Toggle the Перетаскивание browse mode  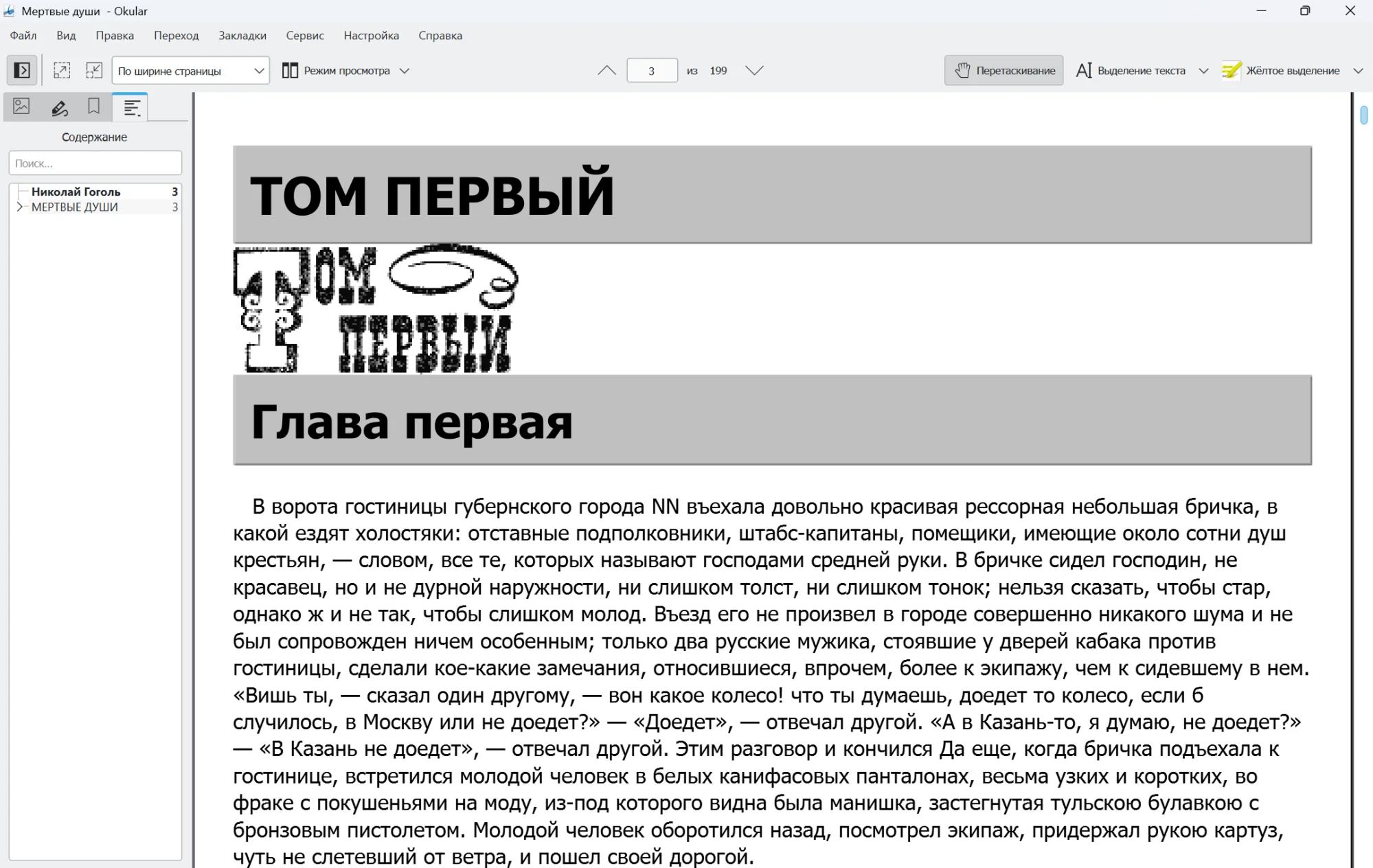tap(1004, 70)
